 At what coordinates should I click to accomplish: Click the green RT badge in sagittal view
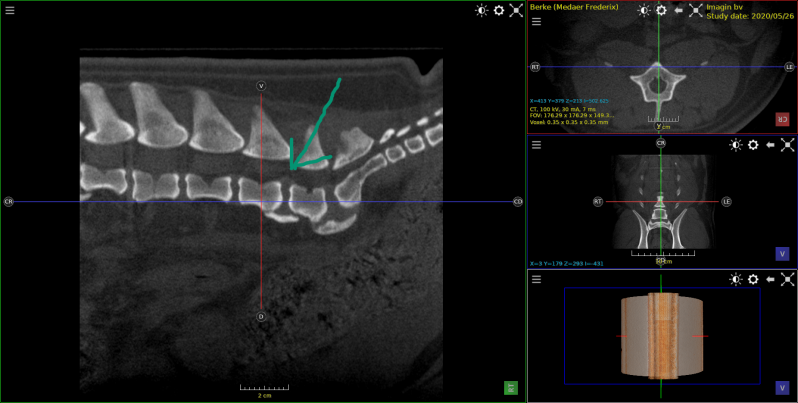click(510, 388)
